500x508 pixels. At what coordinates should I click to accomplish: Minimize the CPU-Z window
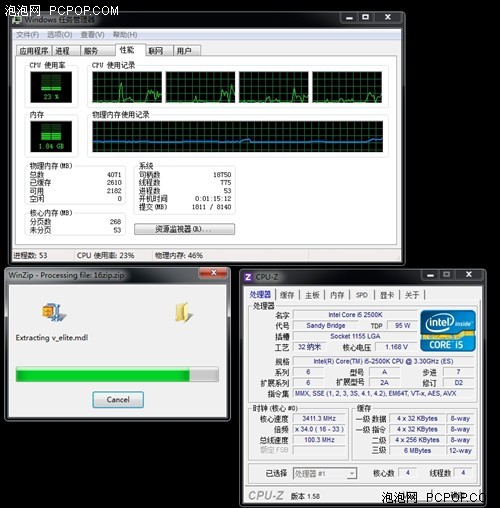tap(430, 275)
